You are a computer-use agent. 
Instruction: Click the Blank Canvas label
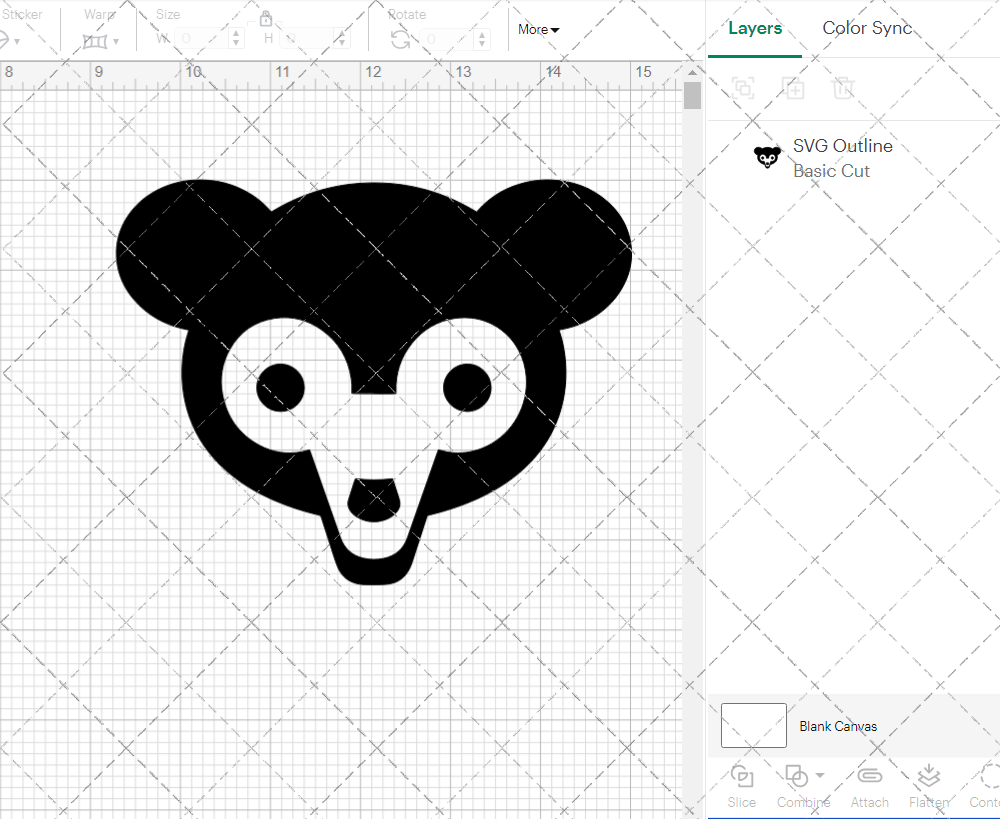tap(838, 726)
